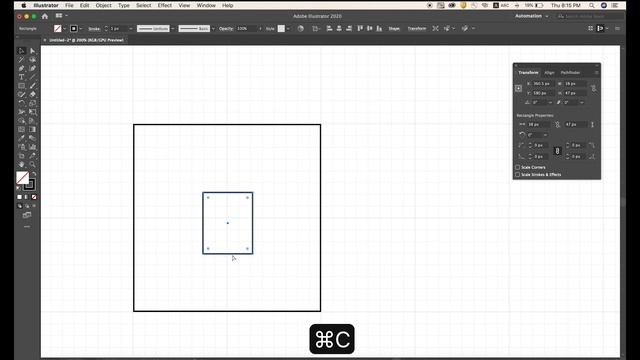640x360 pixels.
Task: Click the reference point locator in Transform
Action: point(518,89)
